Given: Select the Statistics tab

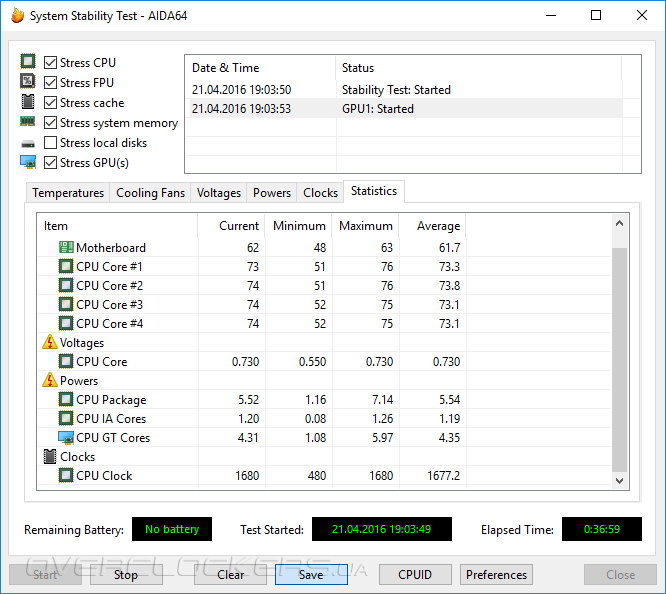Looking at the screenshot, I should 374,191.
